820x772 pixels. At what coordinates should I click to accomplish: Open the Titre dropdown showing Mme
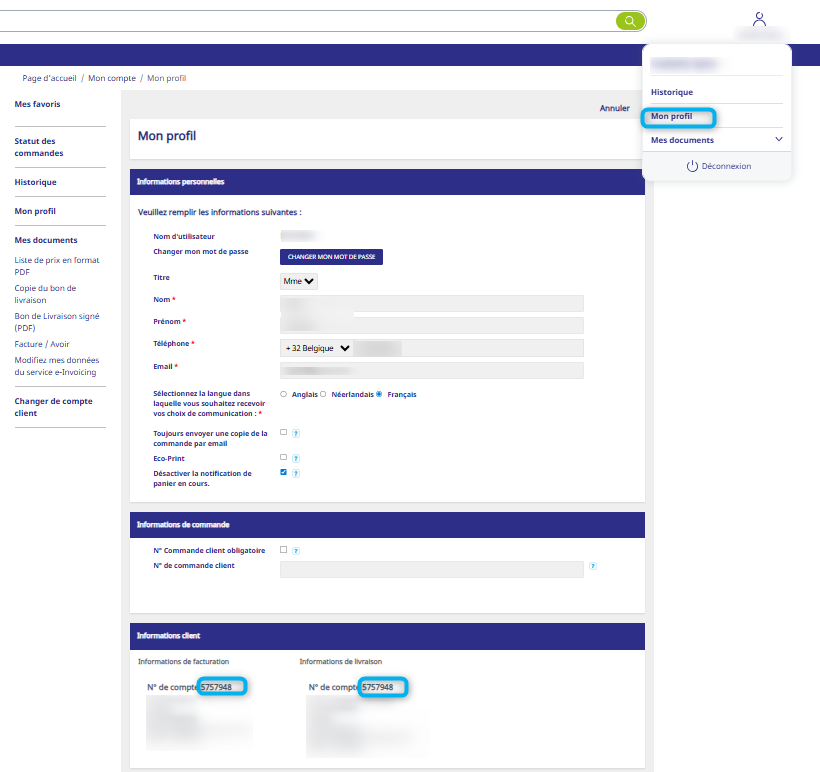[299, 282]
